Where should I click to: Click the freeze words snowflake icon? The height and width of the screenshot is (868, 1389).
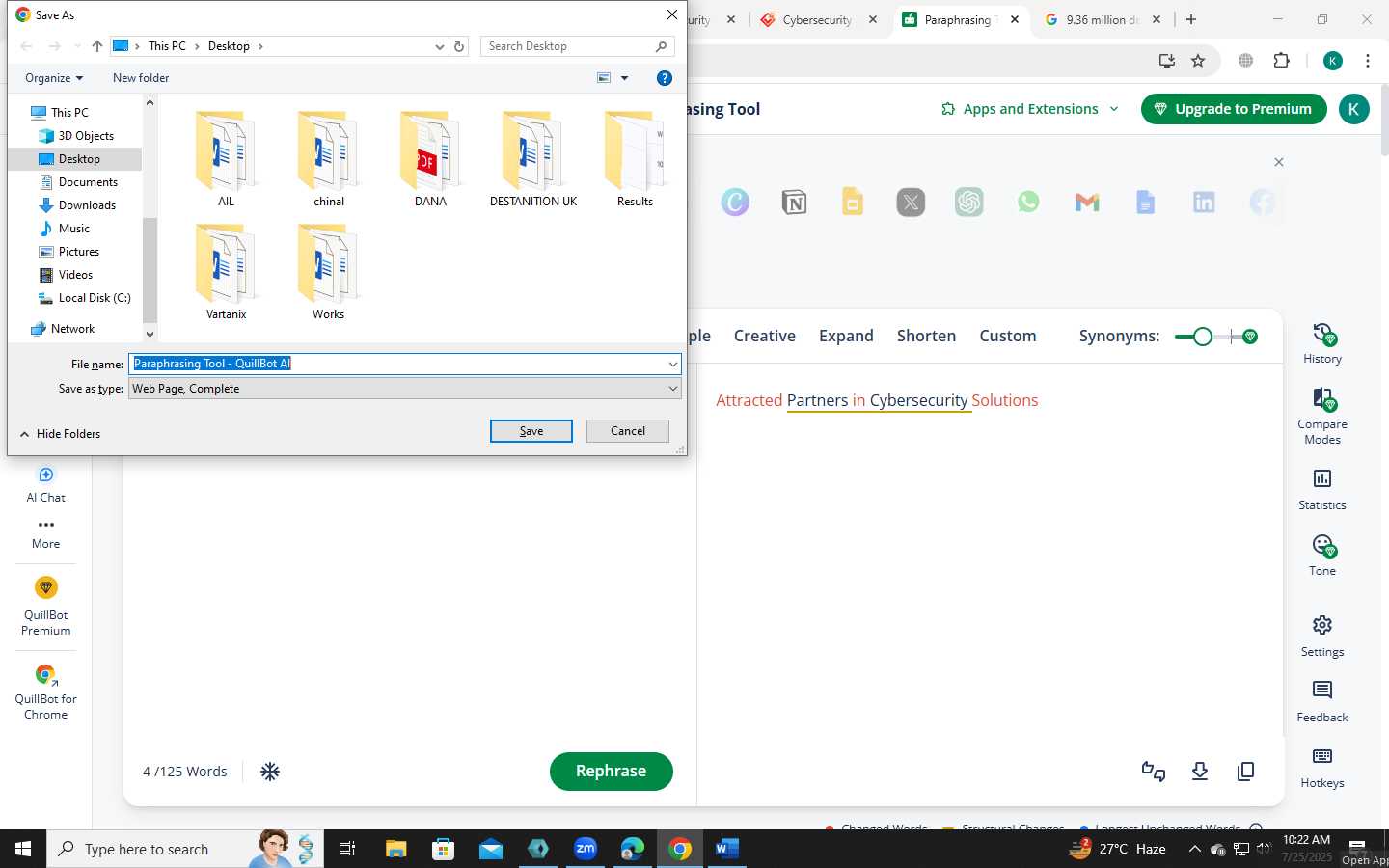click(270, 772)
